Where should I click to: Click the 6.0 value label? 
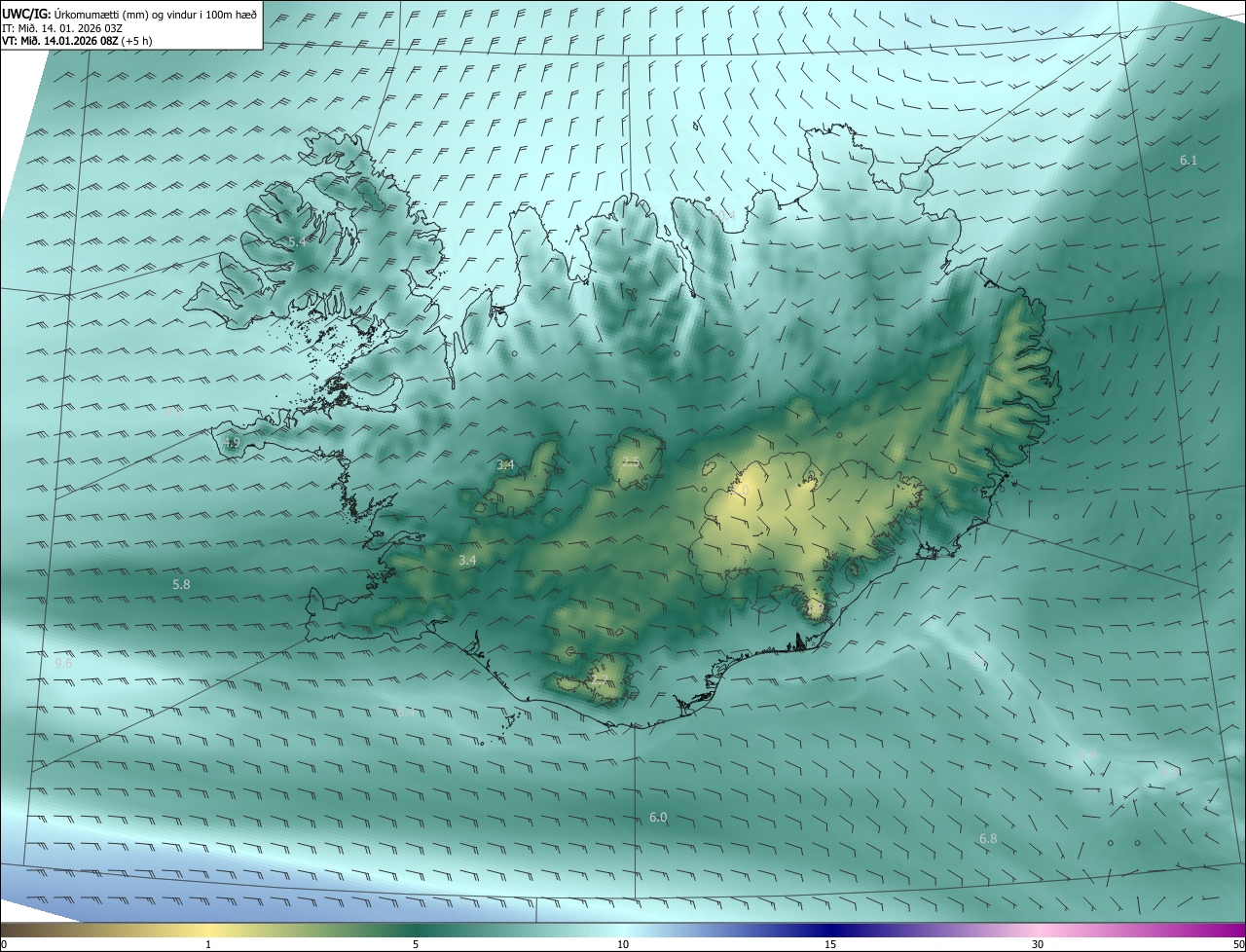658,818
